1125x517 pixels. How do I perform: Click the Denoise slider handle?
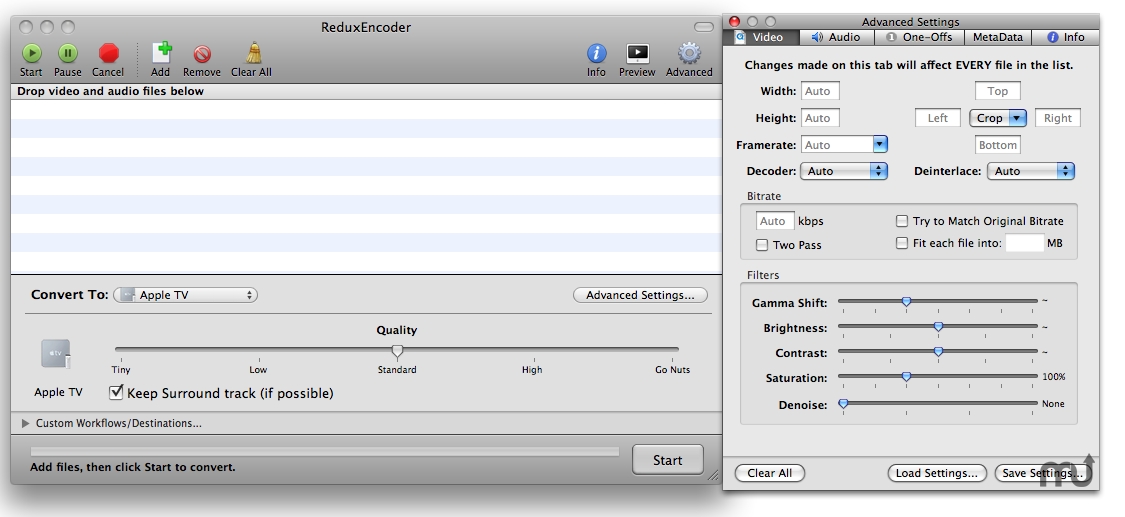click(843, 404)
